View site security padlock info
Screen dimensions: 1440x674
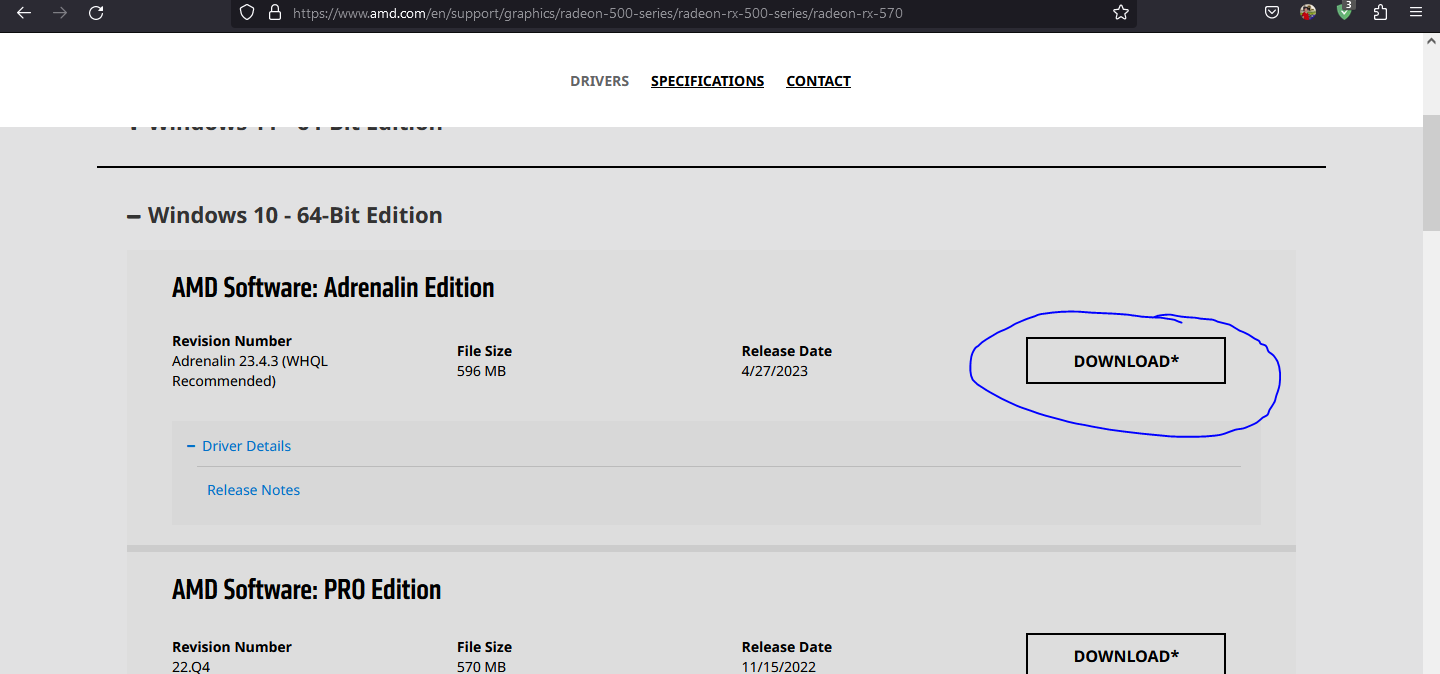(x=275, y=13)
